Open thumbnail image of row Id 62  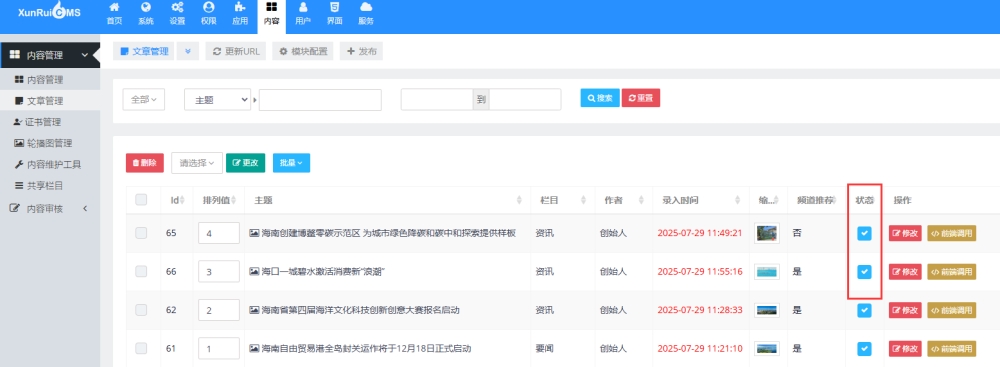coord(767,310)
